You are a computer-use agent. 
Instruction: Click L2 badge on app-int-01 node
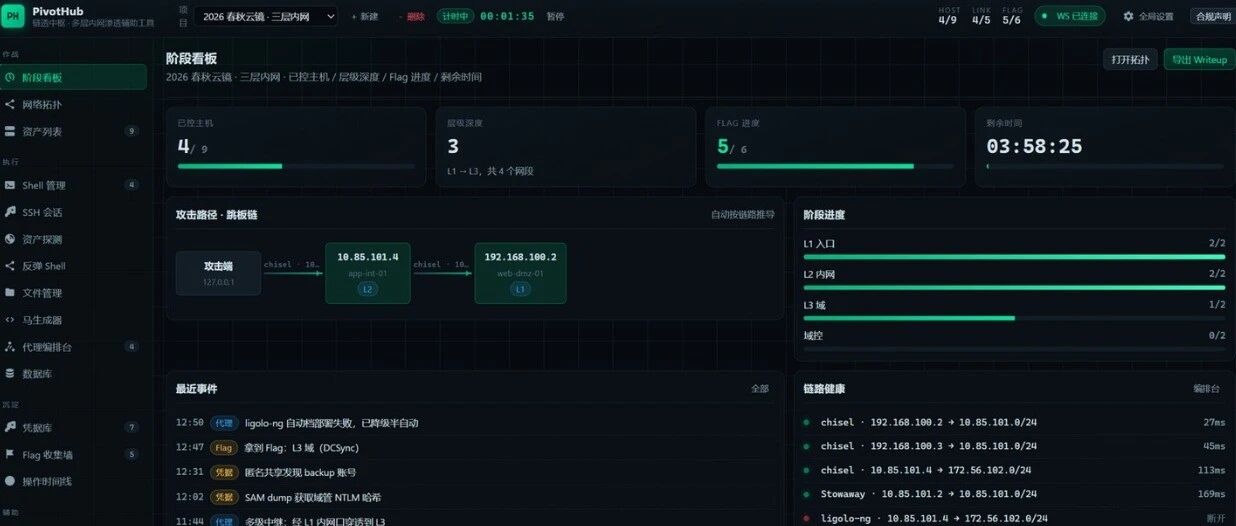[368, 289]
